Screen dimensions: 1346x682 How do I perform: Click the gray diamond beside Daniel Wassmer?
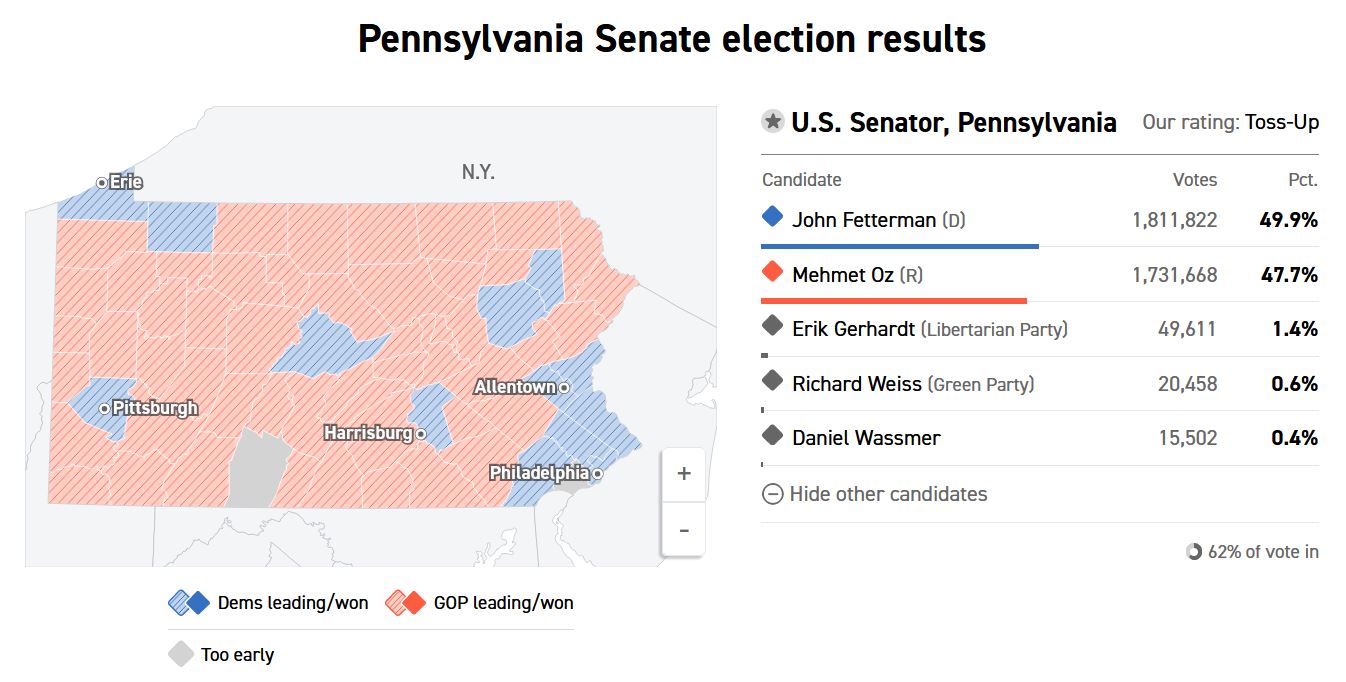(x=771, y=434)
